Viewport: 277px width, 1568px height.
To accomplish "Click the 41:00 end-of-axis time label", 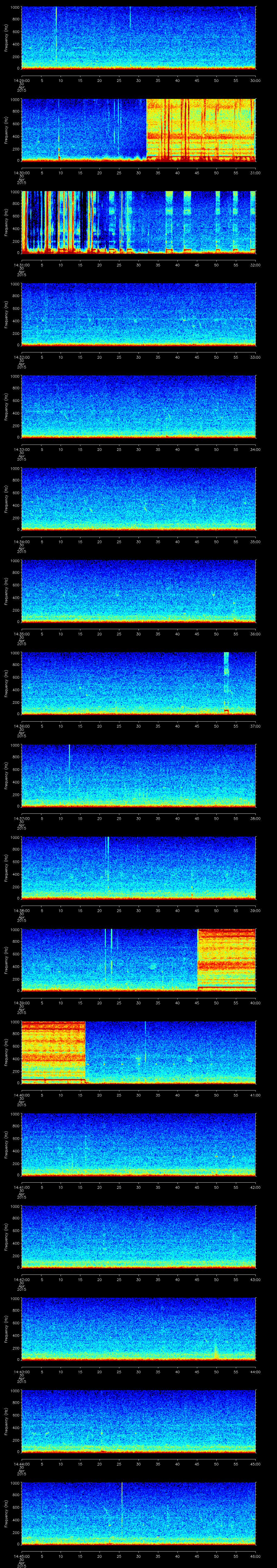I will point(256,1095).
